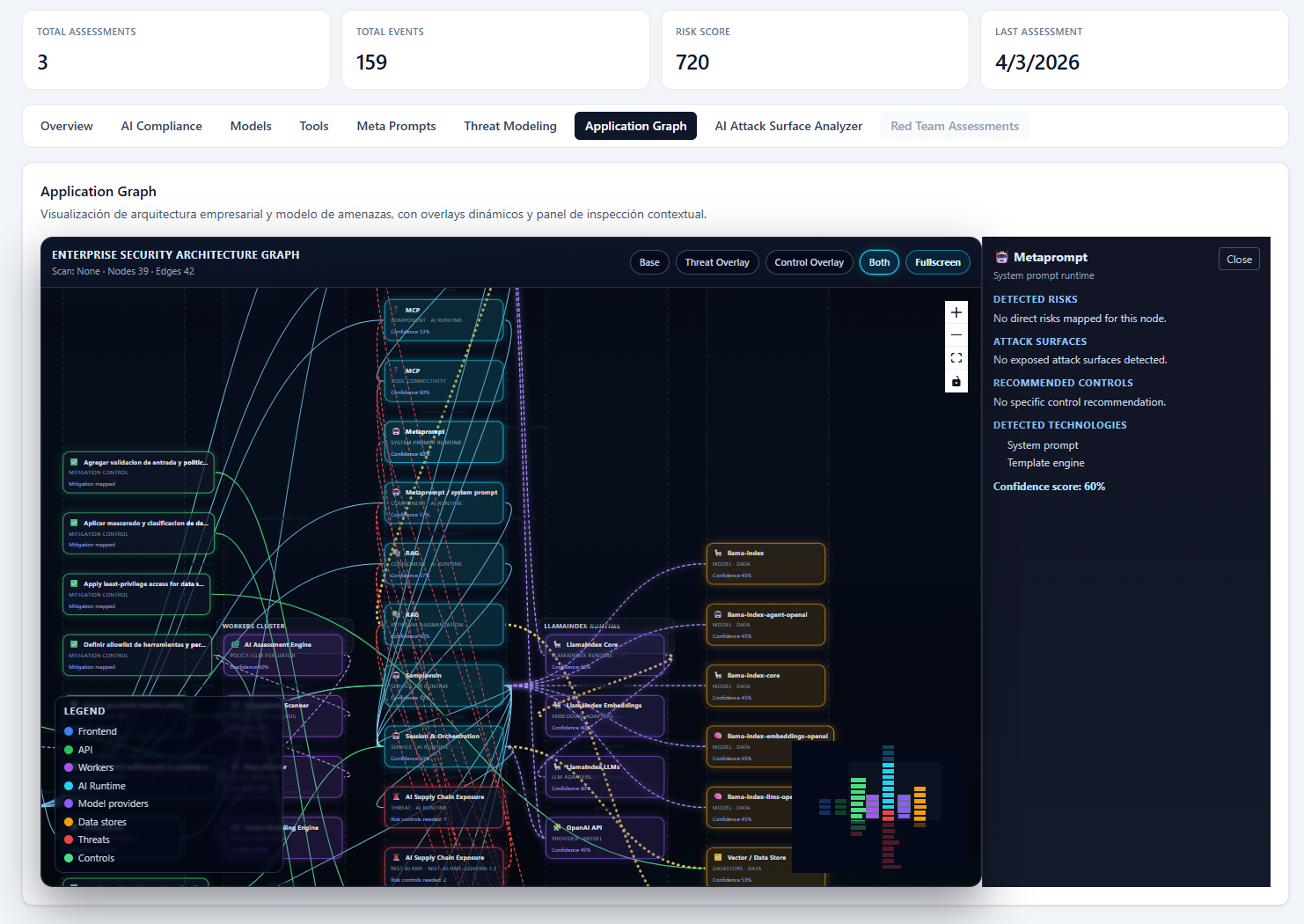This screenshot has height=924, width=1304.
Task: Select the AI Assessment Engine icon in Workers Cluster
Action: click(x=234, y=643)
